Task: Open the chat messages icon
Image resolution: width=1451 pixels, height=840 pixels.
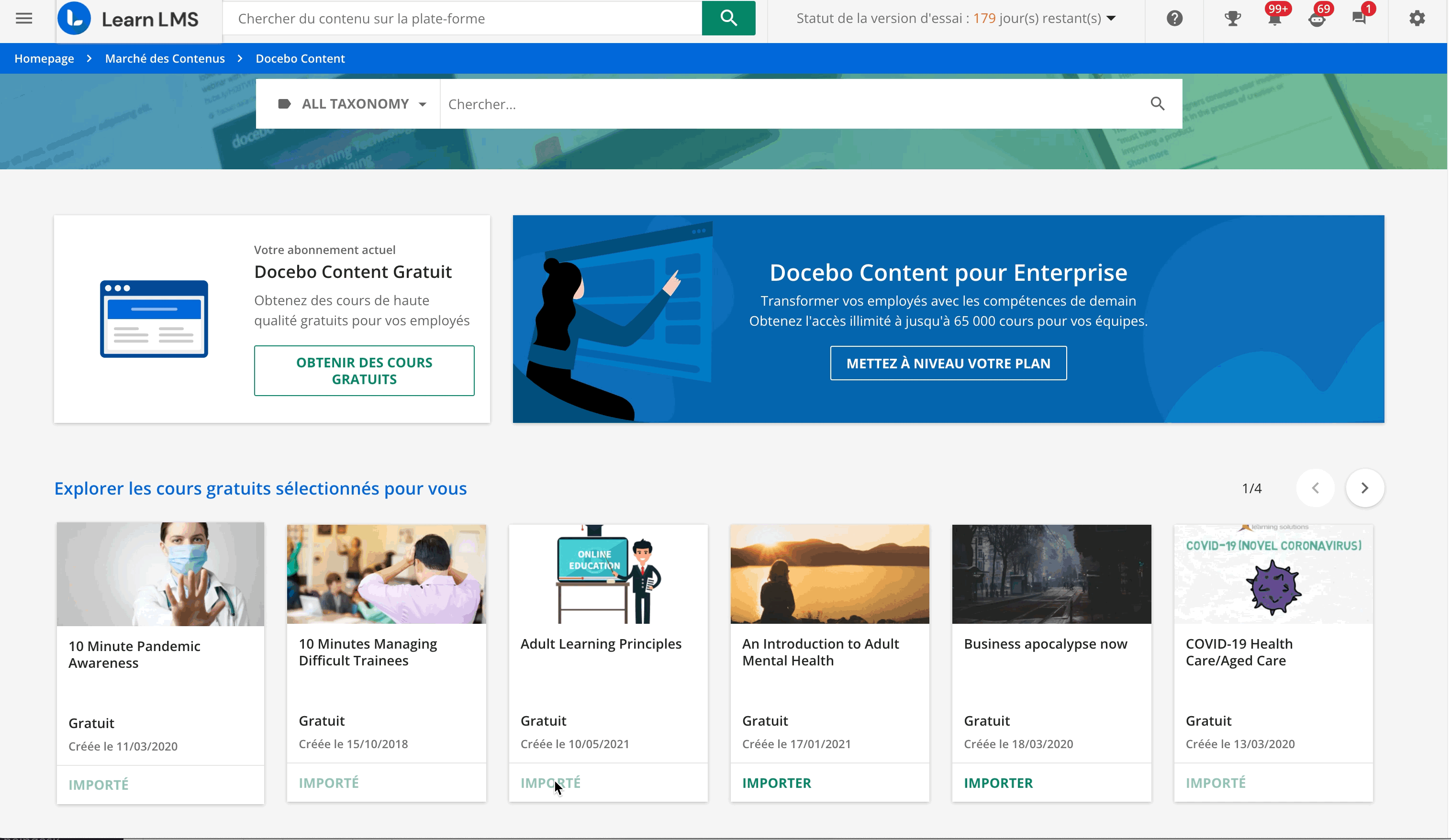Action: point(1360,19)
